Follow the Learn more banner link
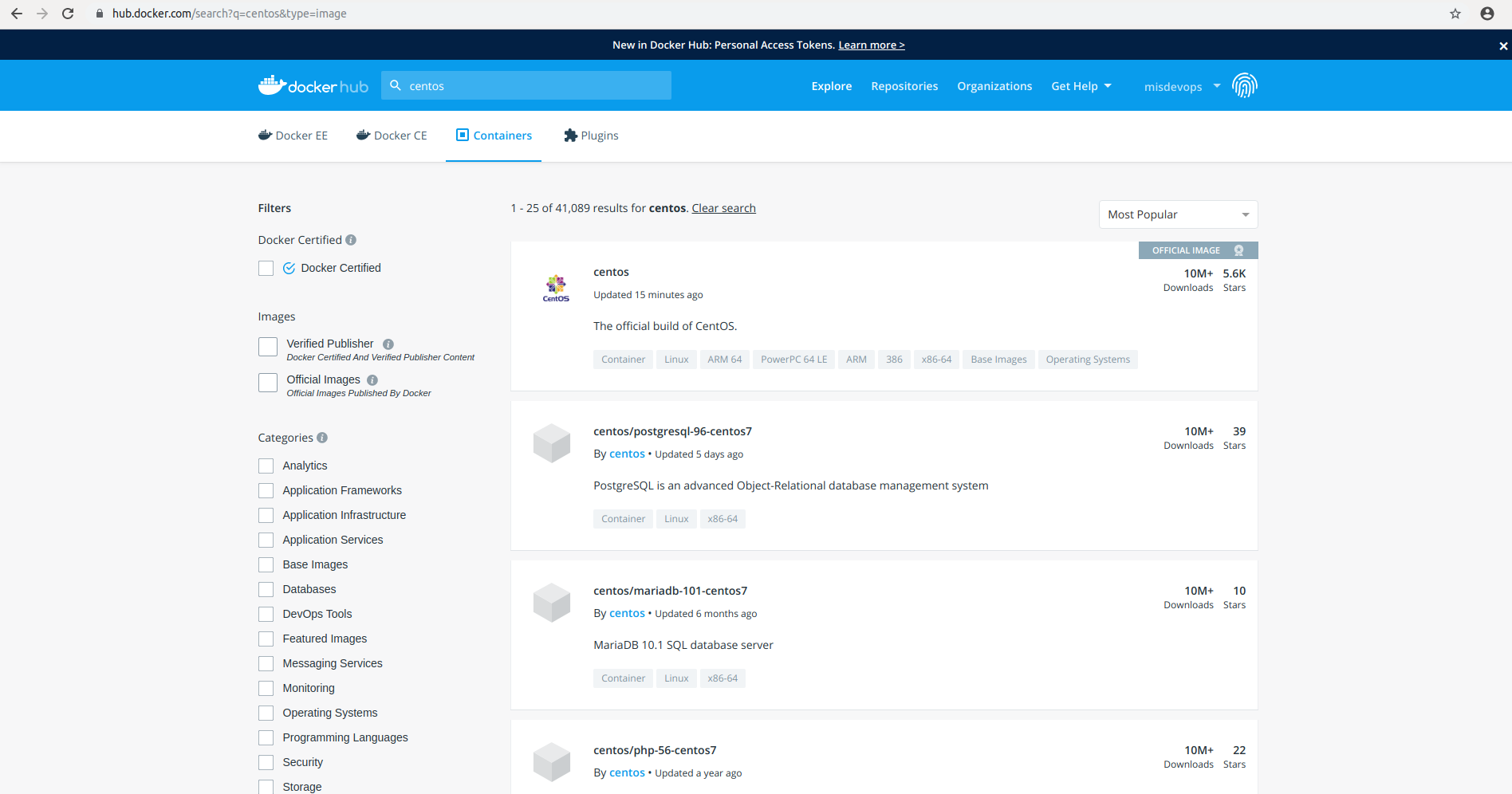This screenshot has height=794, width=1512. (872, 45)
